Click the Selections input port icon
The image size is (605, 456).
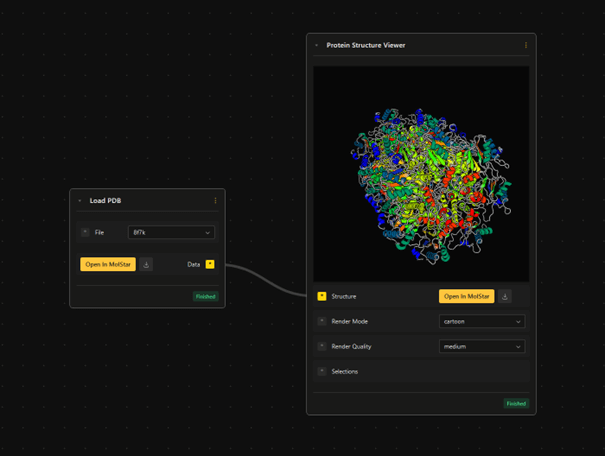tap(321, 372)
